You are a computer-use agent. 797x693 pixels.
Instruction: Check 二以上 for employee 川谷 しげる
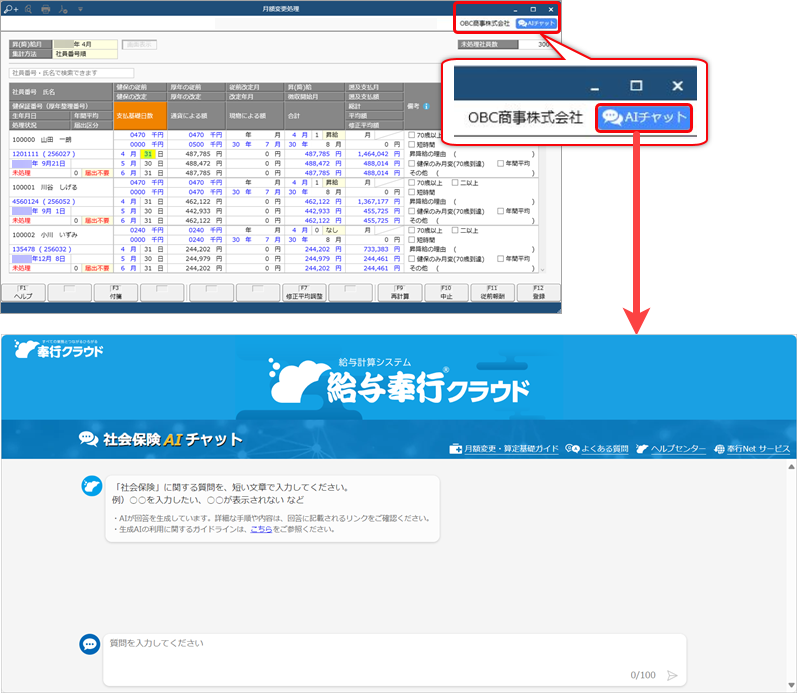click(x=455, y=183)
